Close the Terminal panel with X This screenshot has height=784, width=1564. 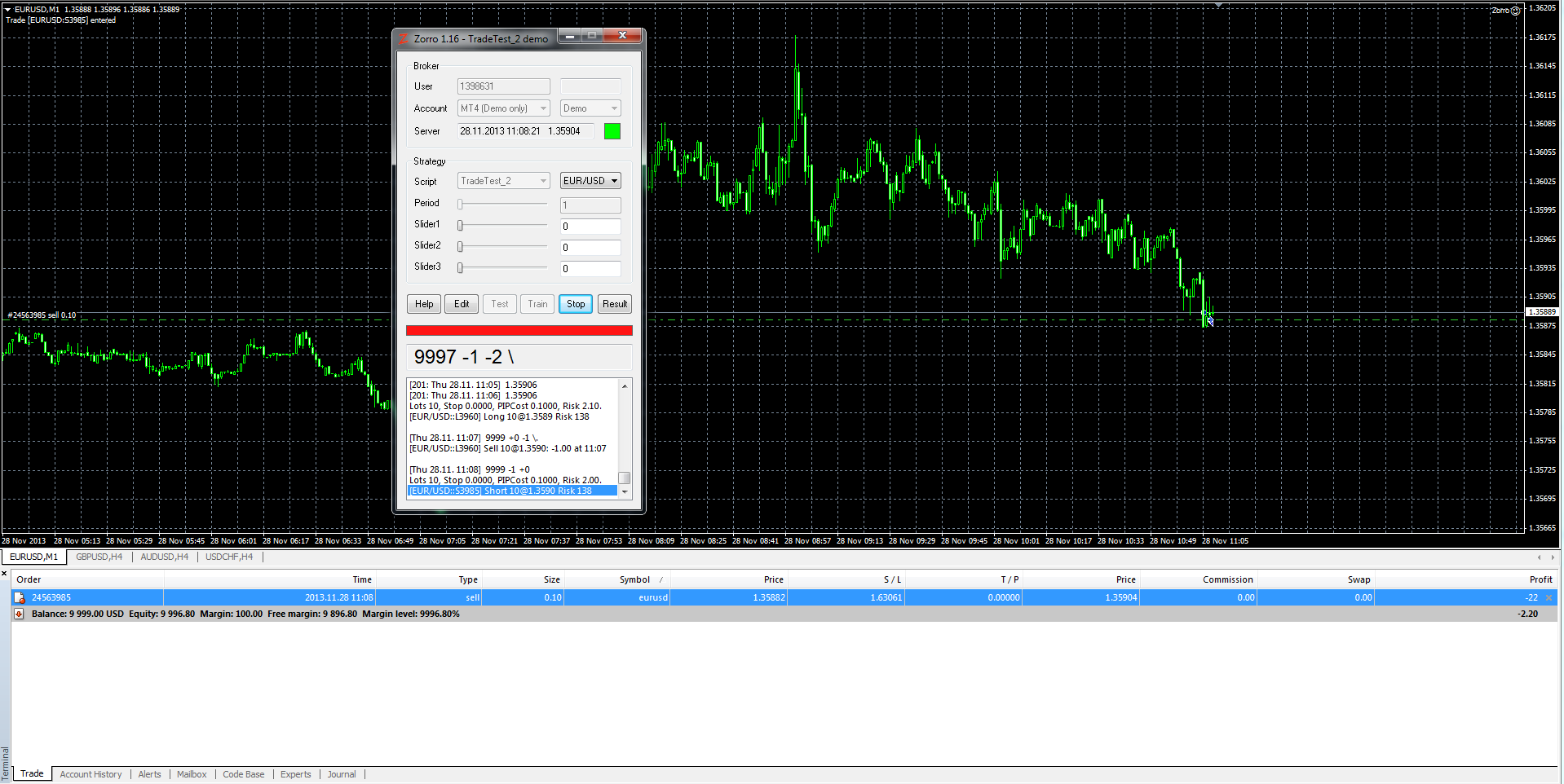pos(4,574)
